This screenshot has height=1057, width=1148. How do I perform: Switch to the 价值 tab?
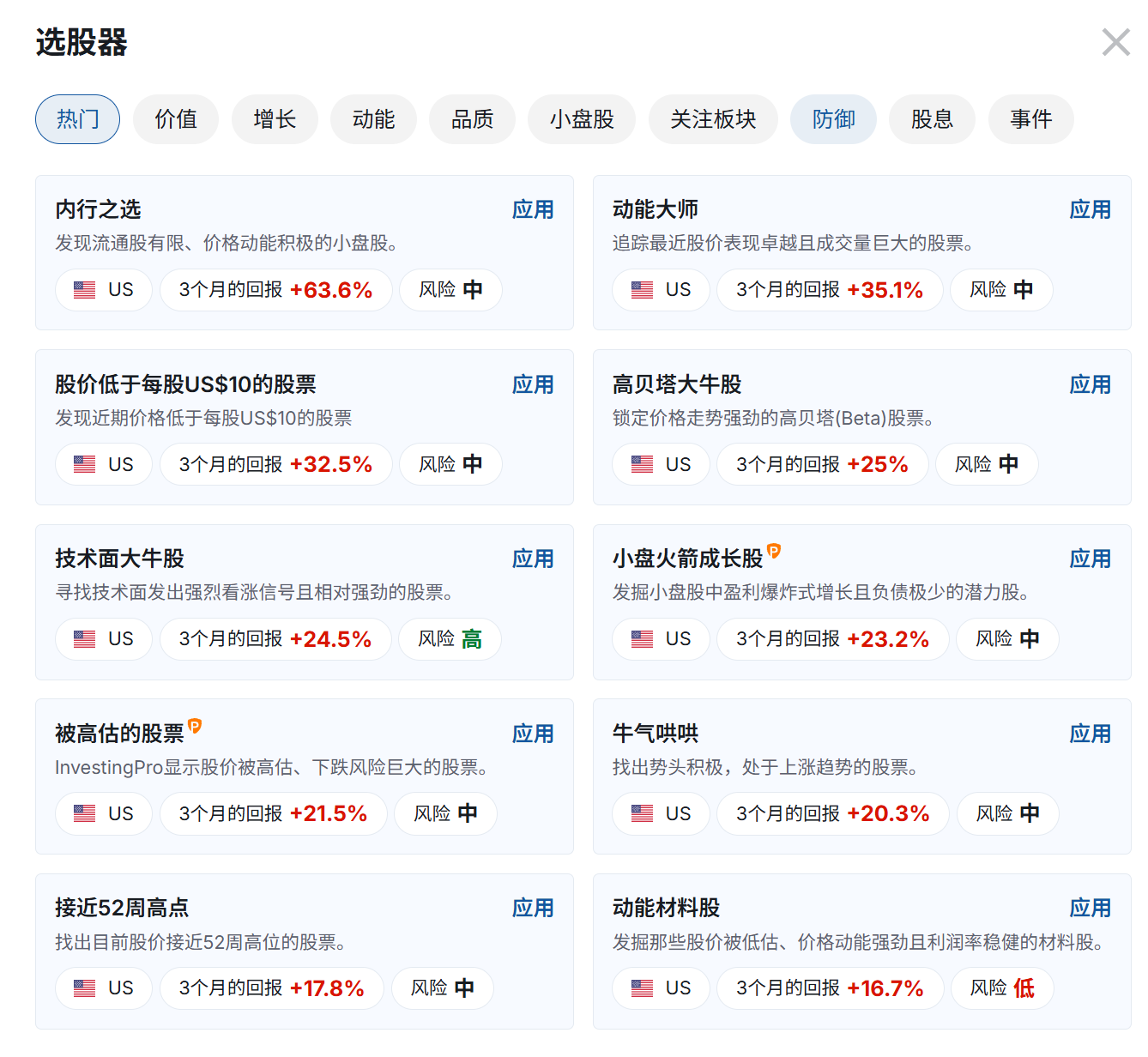pos(176,119)
